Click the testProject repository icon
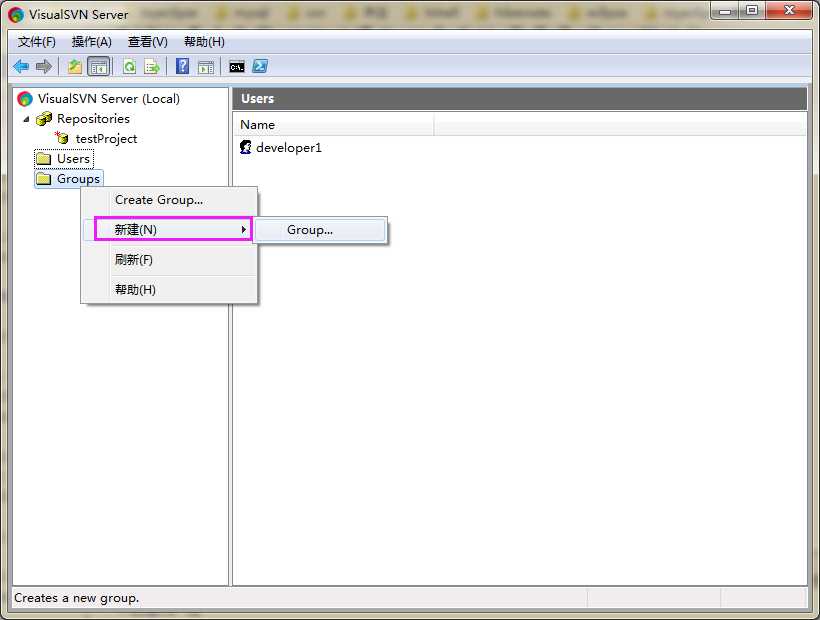This screenshot has height=620, width=820. point(62,139)
